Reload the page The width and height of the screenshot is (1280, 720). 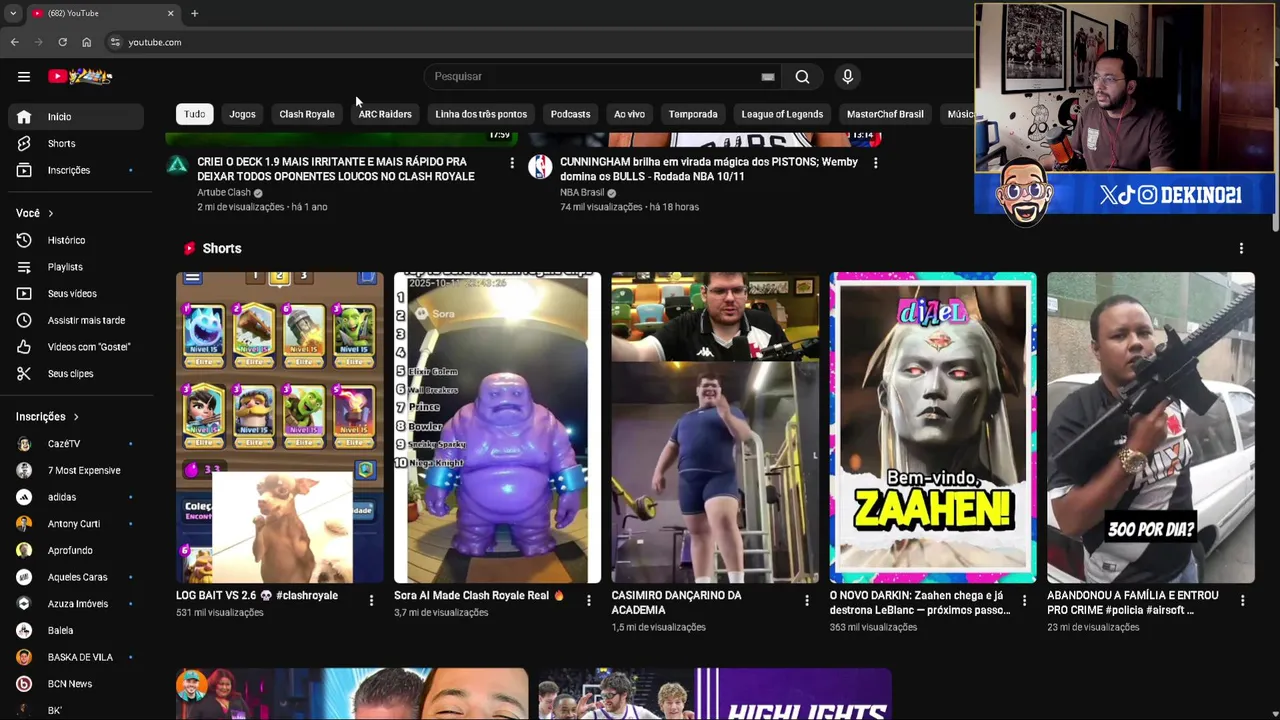point(62,42)
